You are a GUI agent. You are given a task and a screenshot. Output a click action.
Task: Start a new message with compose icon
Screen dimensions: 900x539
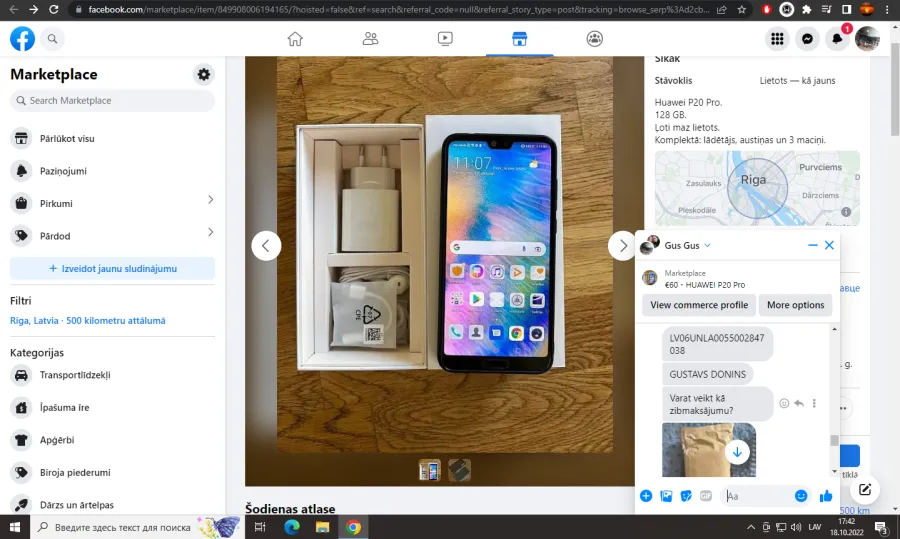click(865, 490)
